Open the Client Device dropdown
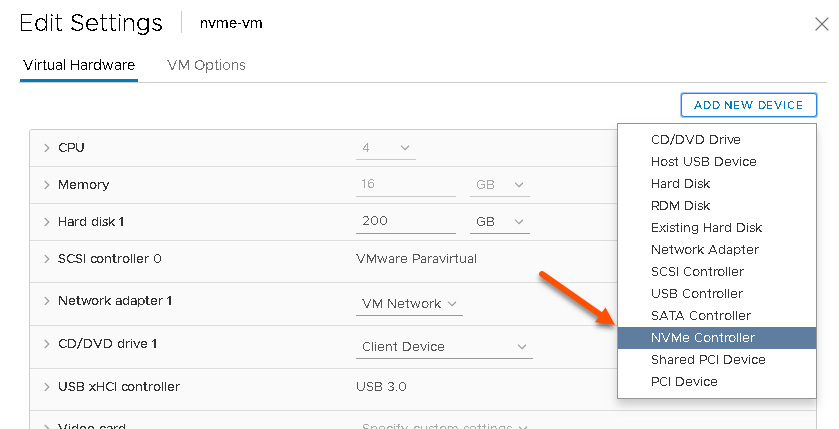839x429 pixels. [x=444, y=347]
